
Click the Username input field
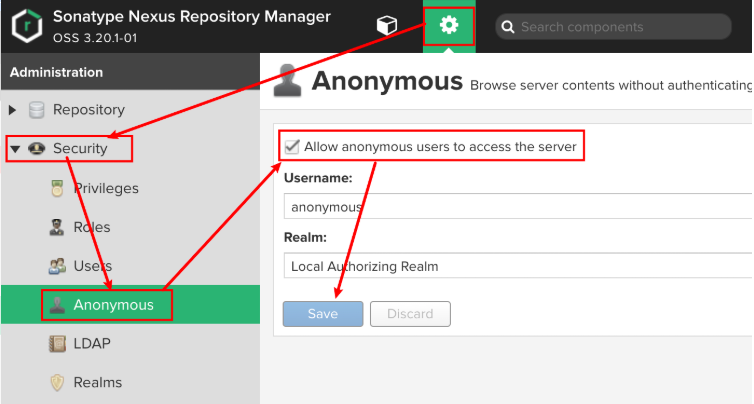[517, 206]
